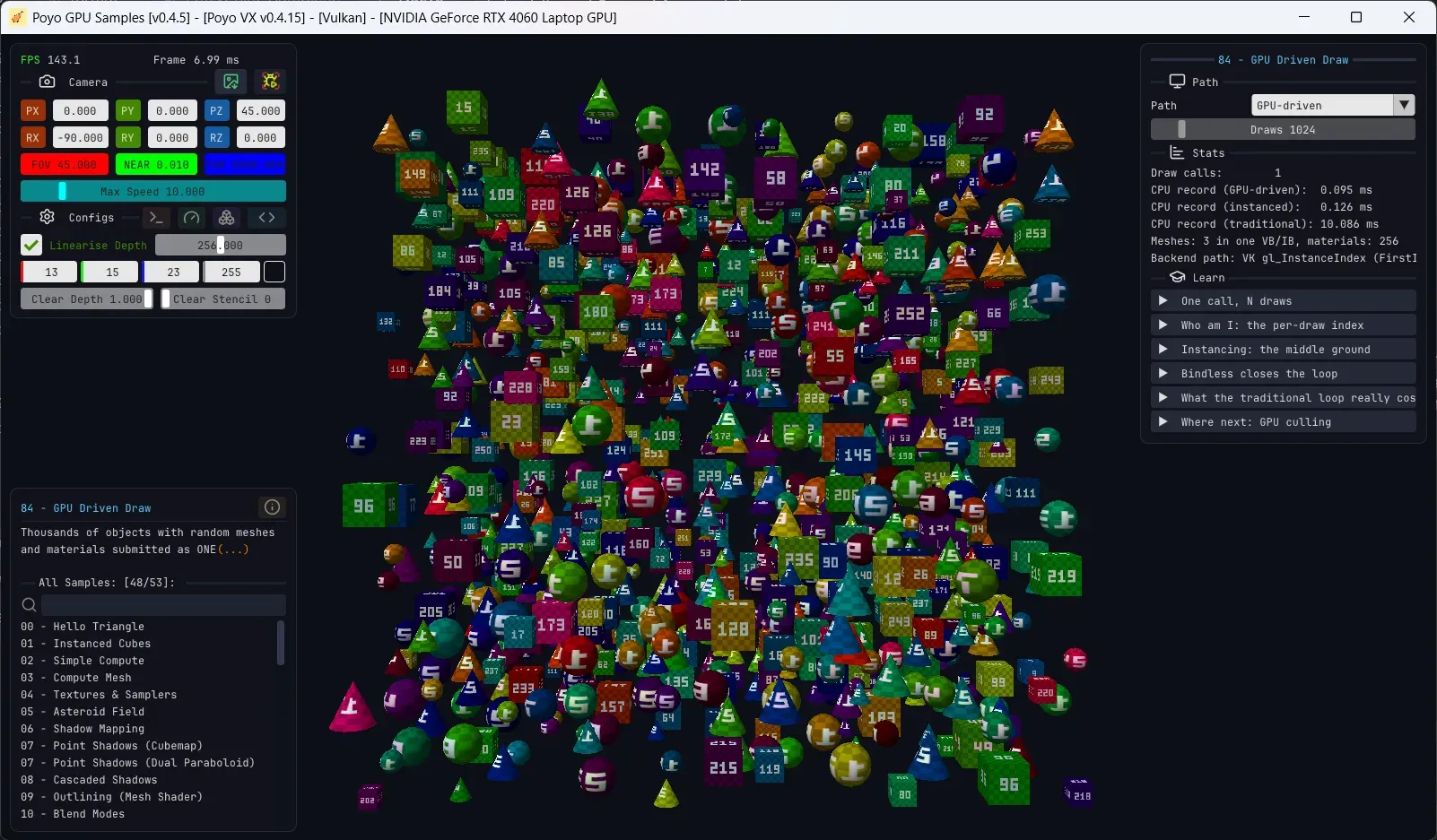Click the red FOV 45.000 field
The height and width of the screenshot is (840, 1437).
(64, 165)
